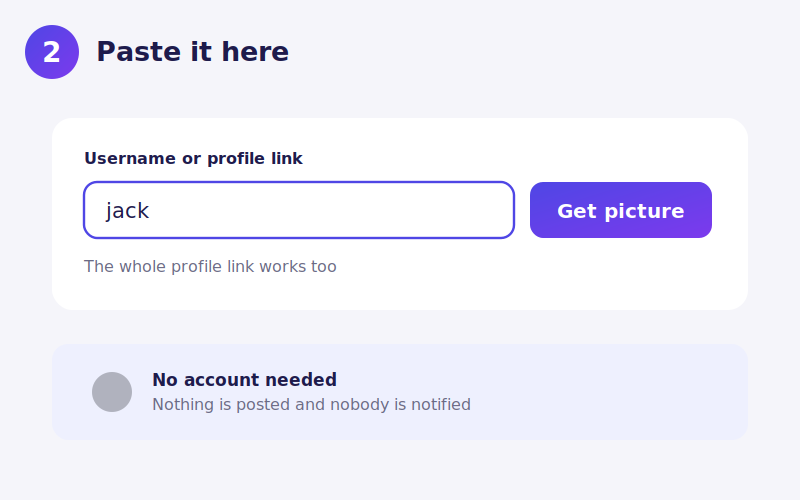Select the Paste it here heading
The width and height of the screenshot is (800, 500).
192,52
